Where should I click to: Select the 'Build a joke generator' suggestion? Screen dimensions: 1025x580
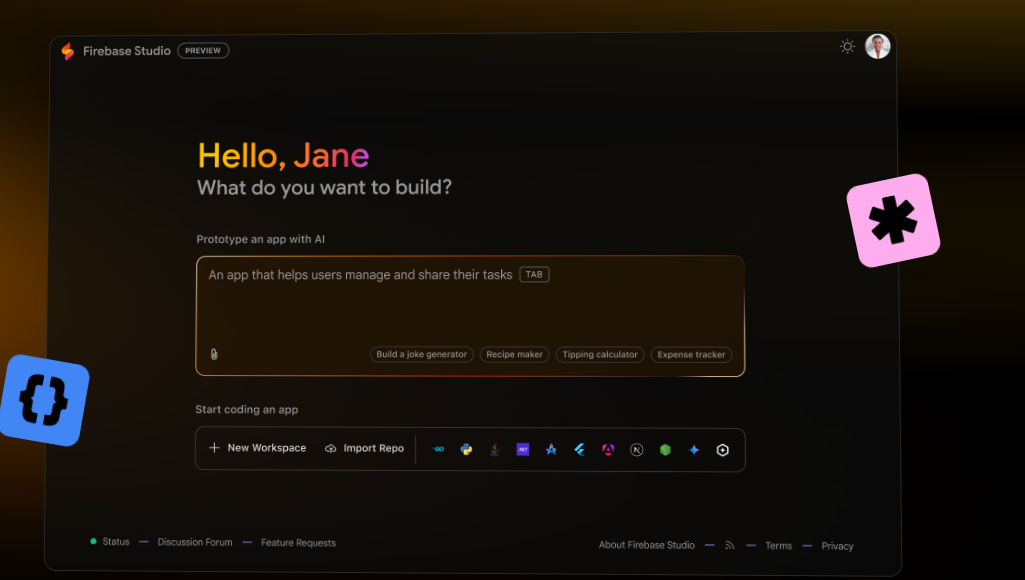421,354
